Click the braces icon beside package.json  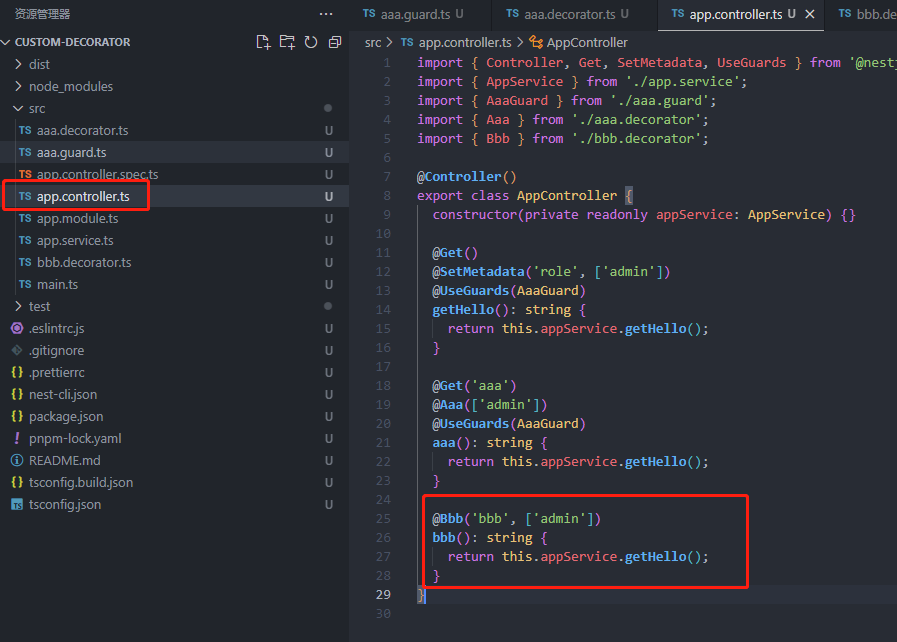pos(17,417)
